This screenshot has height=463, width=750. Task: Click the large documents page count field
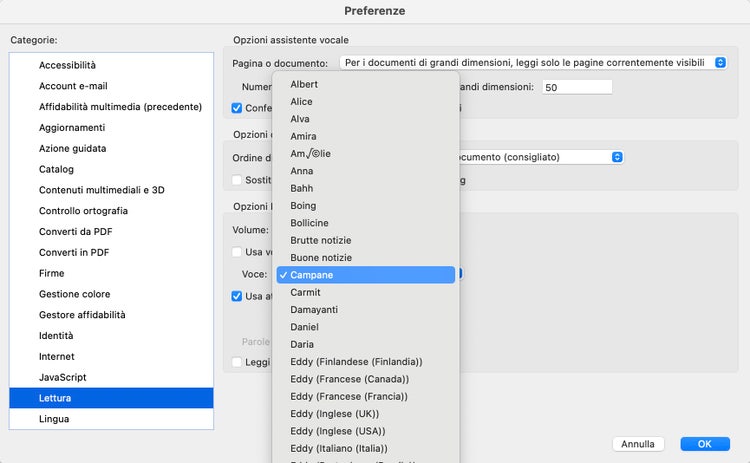(x=576, y=87)
